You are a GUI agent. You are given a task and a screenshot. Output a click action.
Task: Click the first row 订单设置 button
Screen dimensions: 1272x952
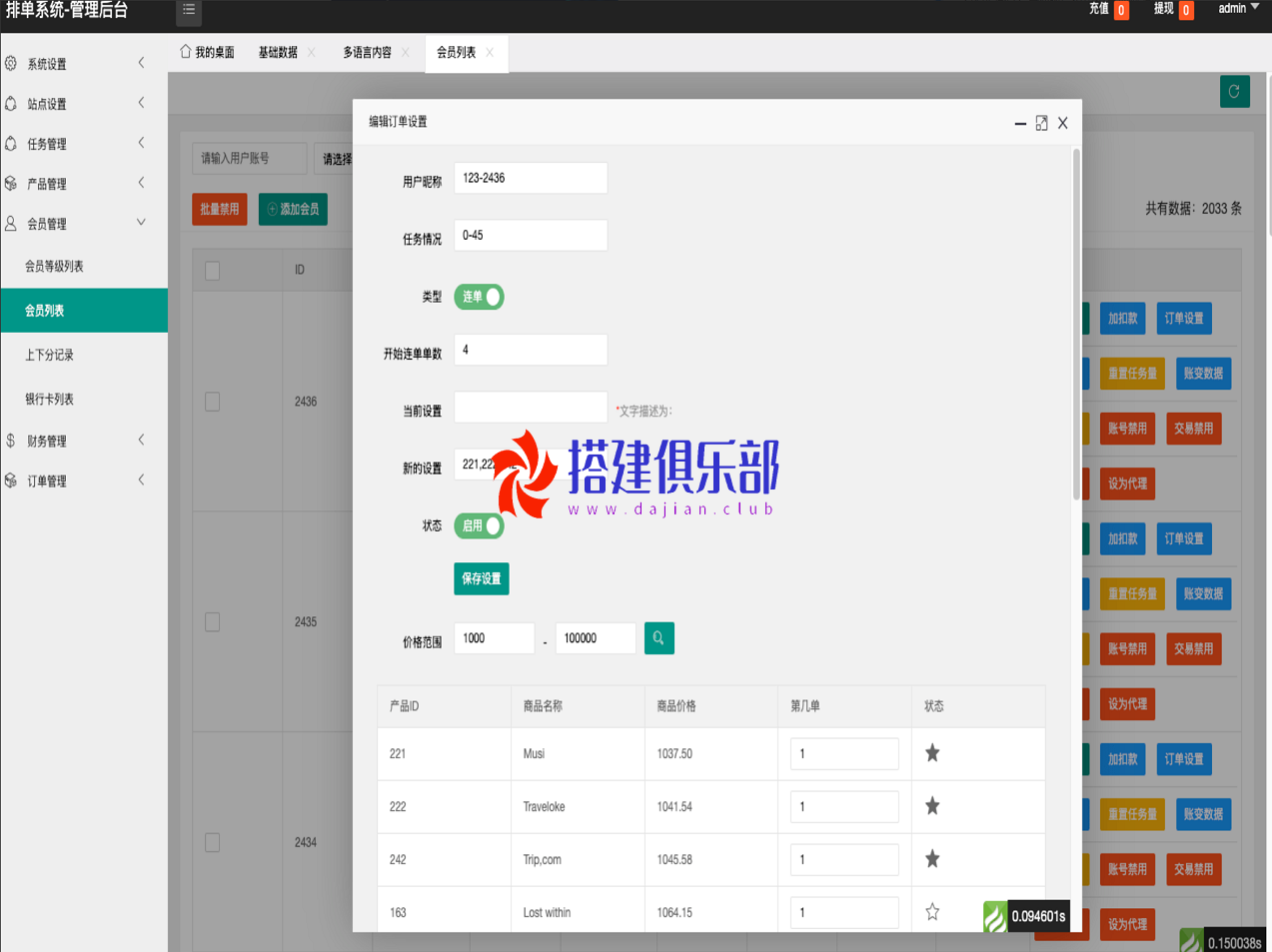coord(1184,319)
